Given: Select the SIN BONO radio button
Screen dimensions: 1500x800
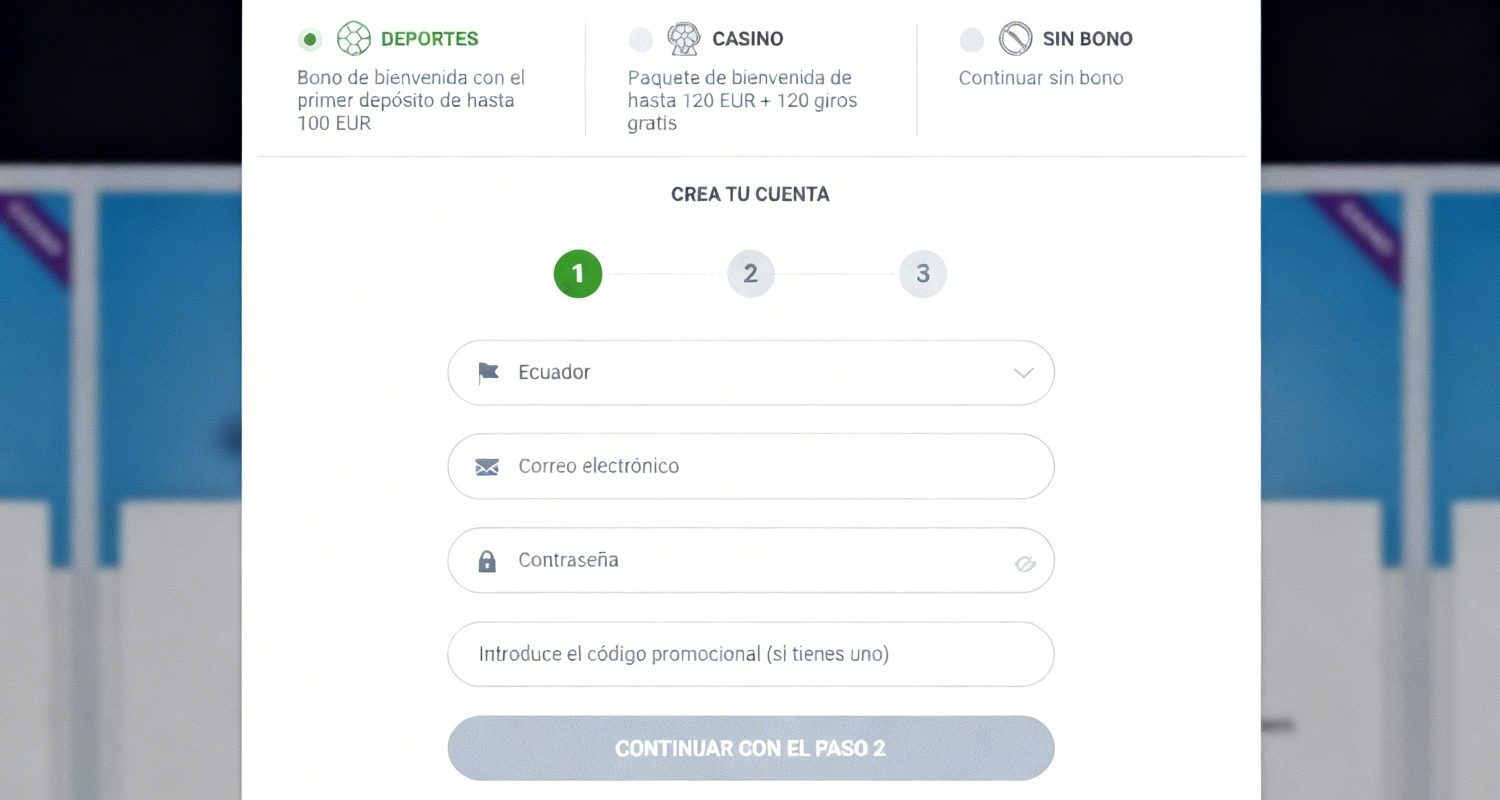Looking at the screenshot, I should tap(971, 39).
